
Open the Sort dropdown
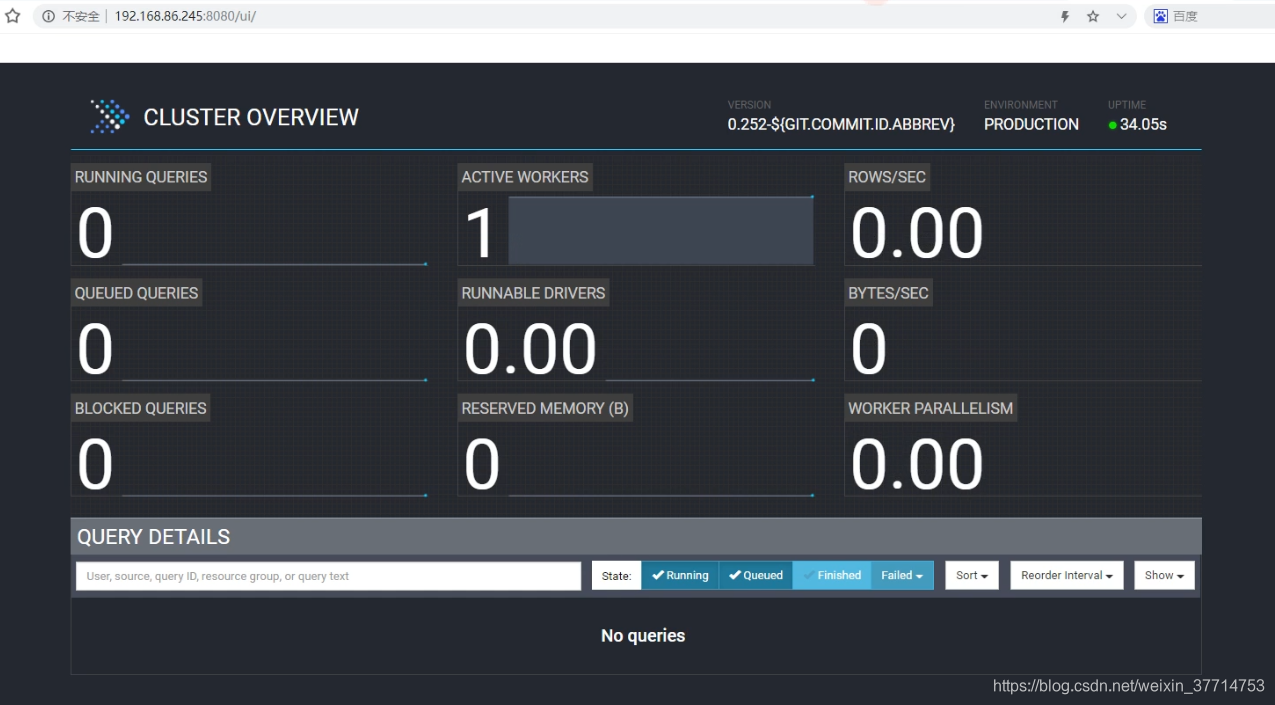click(972, 575)
